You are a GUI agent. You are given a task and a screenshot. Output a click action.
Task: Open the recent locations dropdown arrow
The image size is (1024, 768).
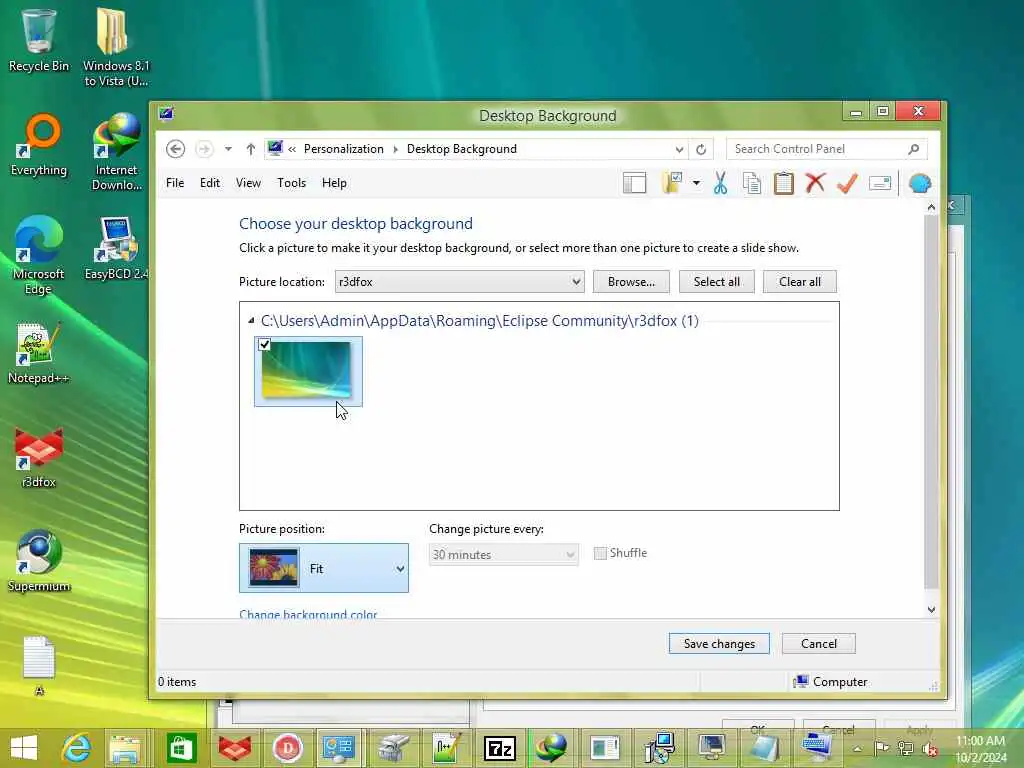coord(228,149)
